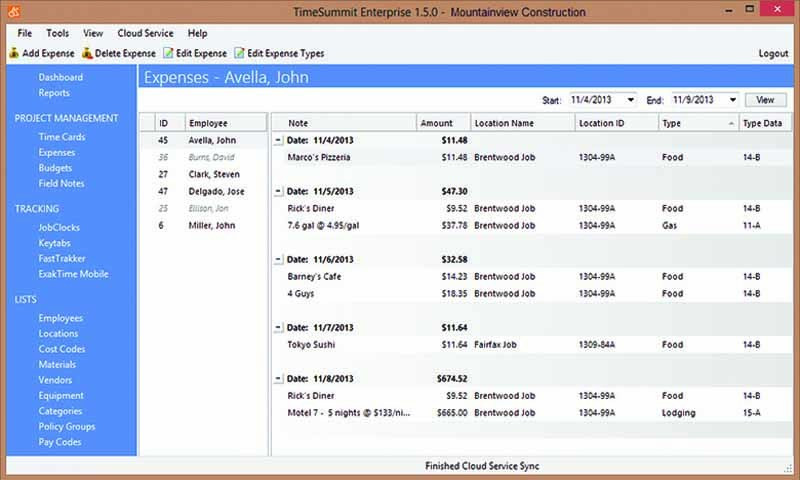
Task: Click the Edit Expense Types icon
Action: (x=239, y=53)
